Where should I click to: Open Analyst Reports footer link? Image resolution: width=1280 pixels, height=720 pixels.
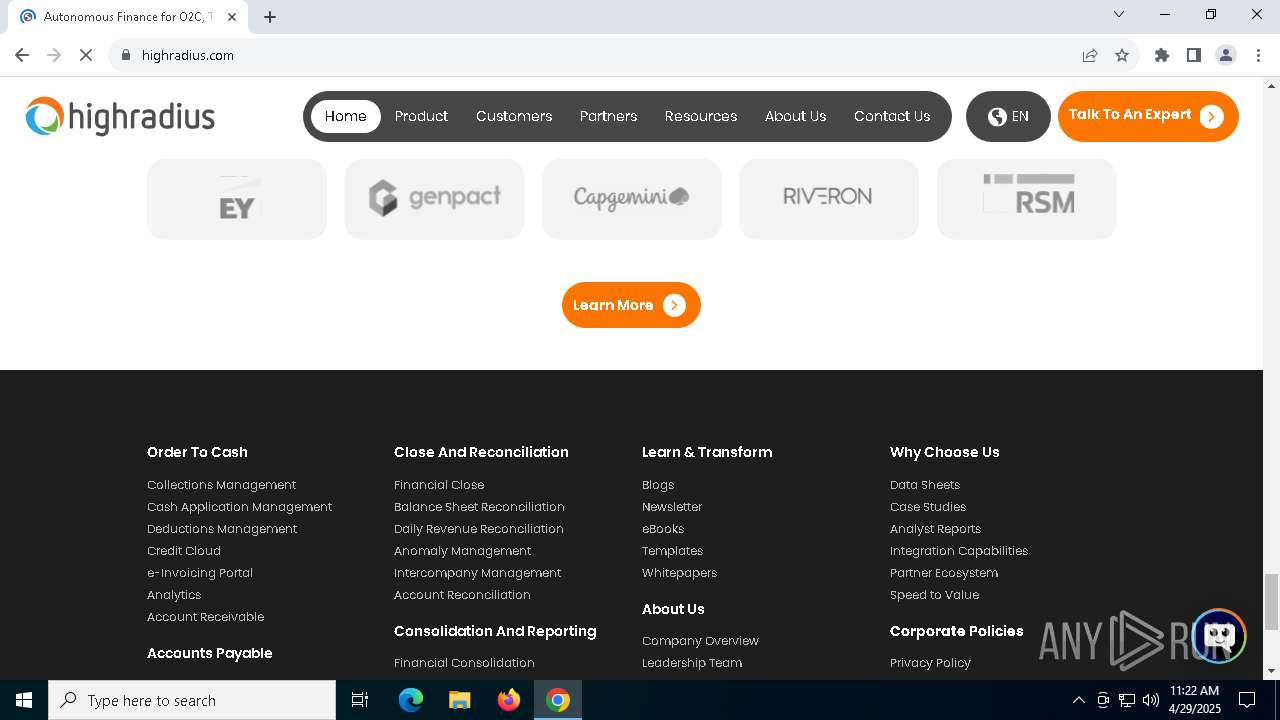click(935, 529)
